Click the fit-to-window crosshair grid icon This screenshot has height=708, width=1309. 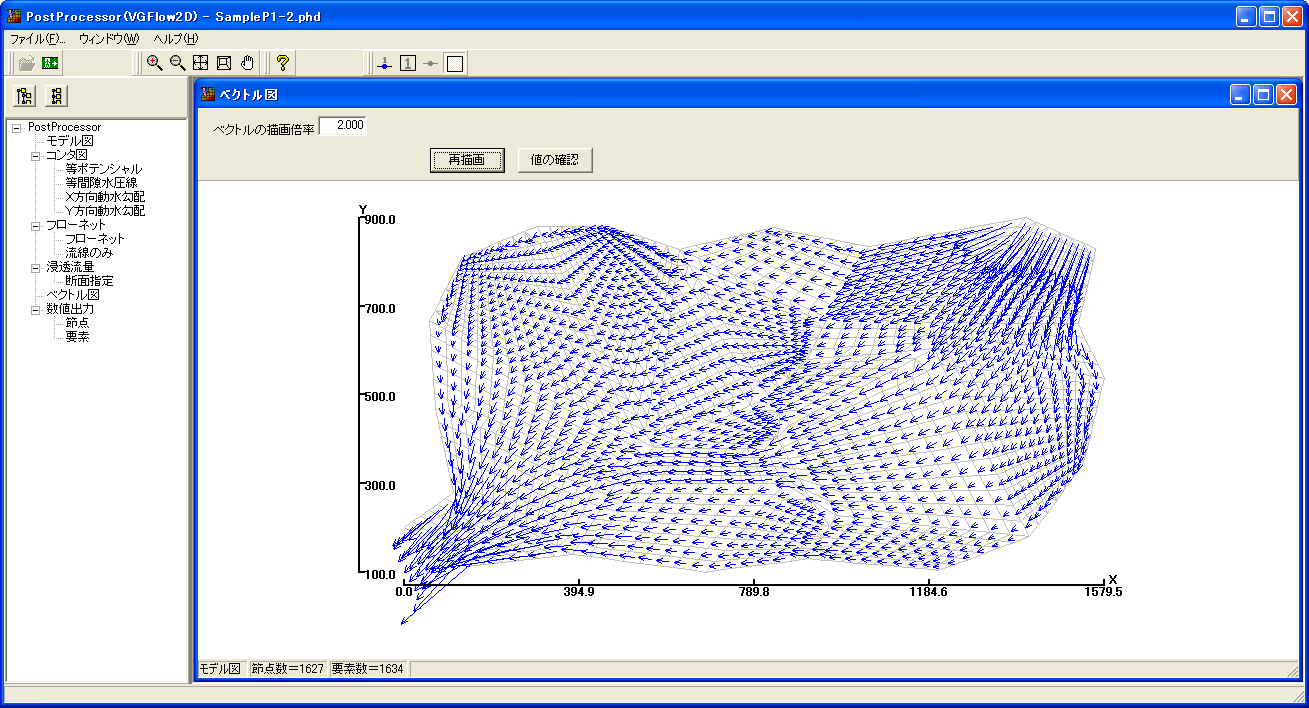[x=201, y=63]
